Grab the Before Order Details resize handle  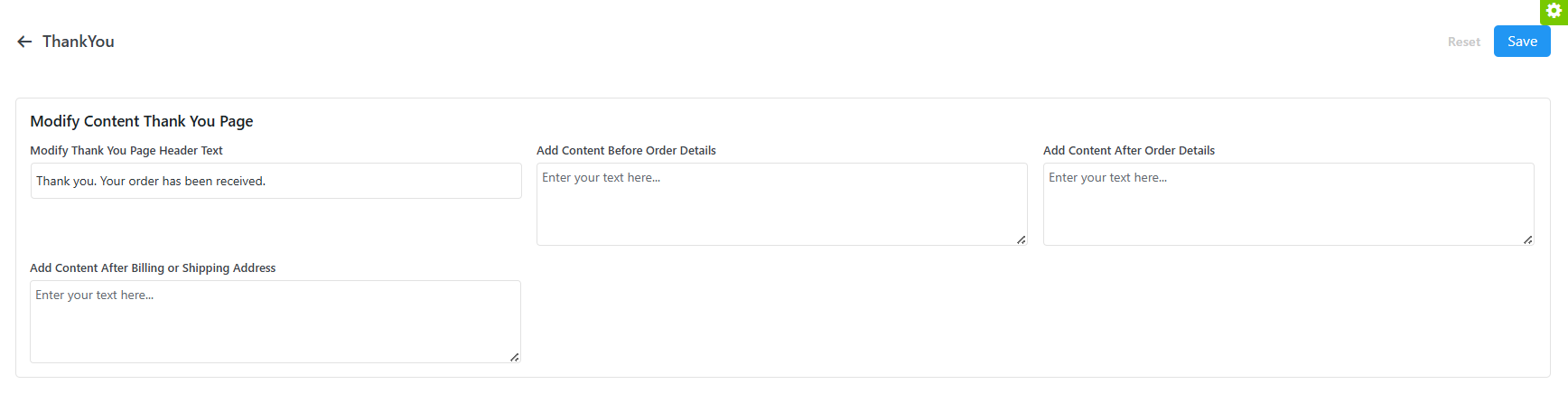tap(1021, 239)
